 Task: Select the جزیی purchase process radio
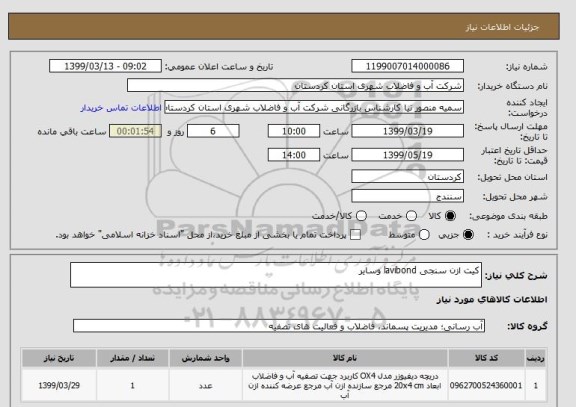[x=468, y=235]
